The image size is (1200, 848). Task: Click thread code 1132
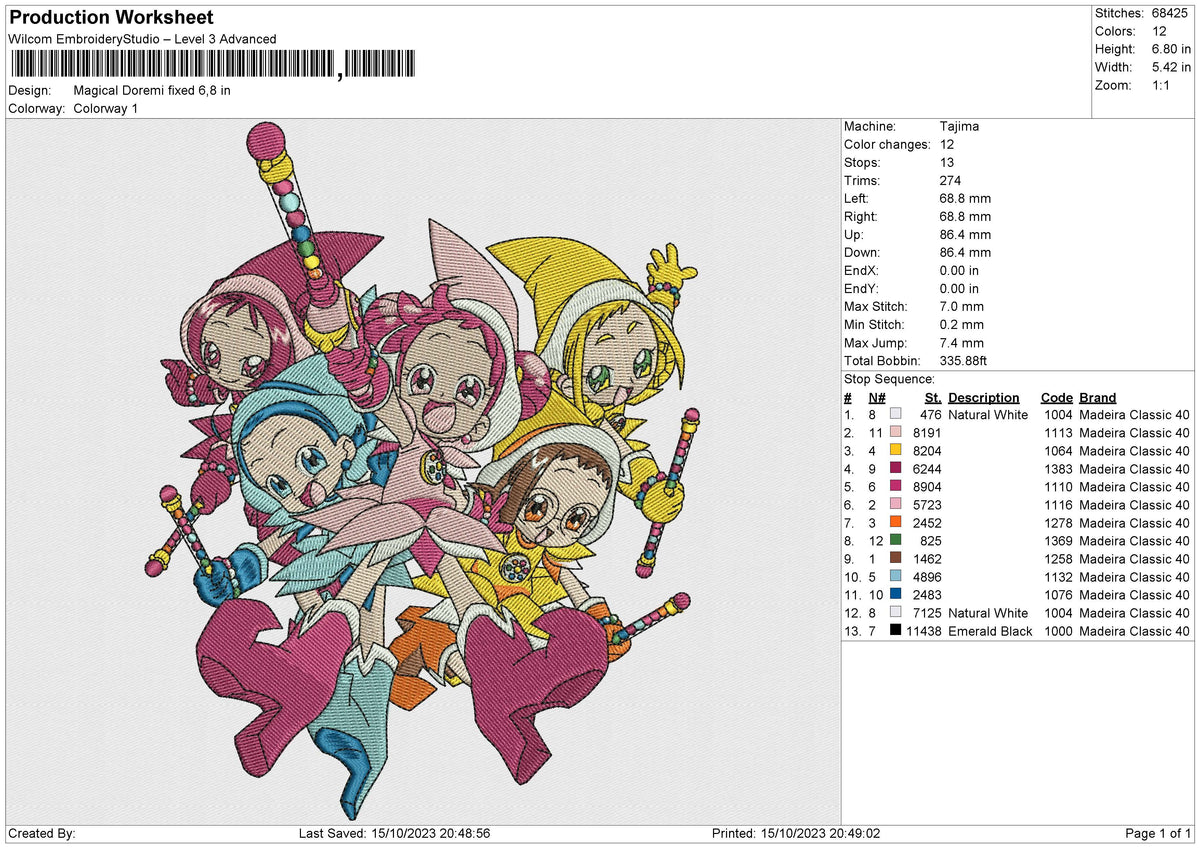tap(1058, 577)
